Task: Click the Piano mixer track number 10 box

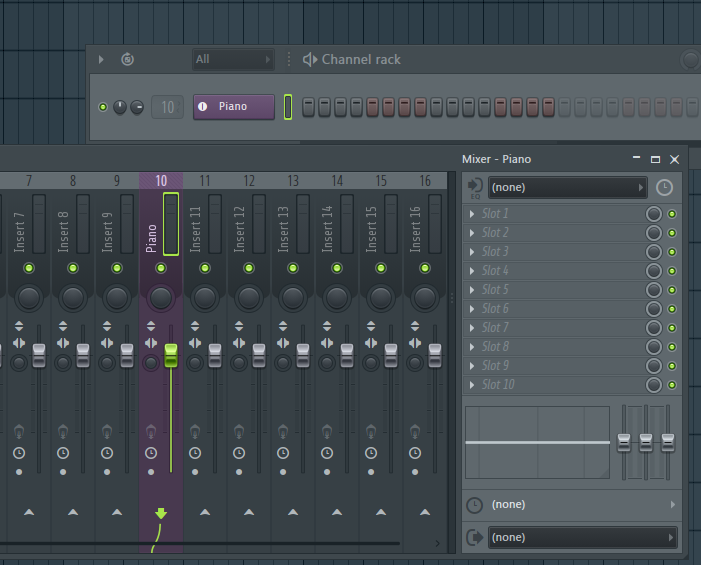Action: (167, 107)
